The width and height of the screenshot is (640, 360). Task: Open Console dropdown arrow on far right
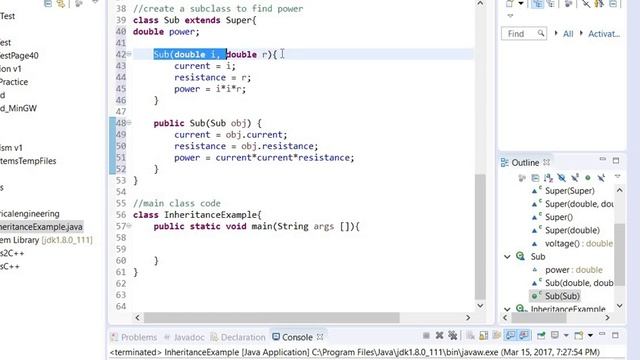click(x=590, y=336)
